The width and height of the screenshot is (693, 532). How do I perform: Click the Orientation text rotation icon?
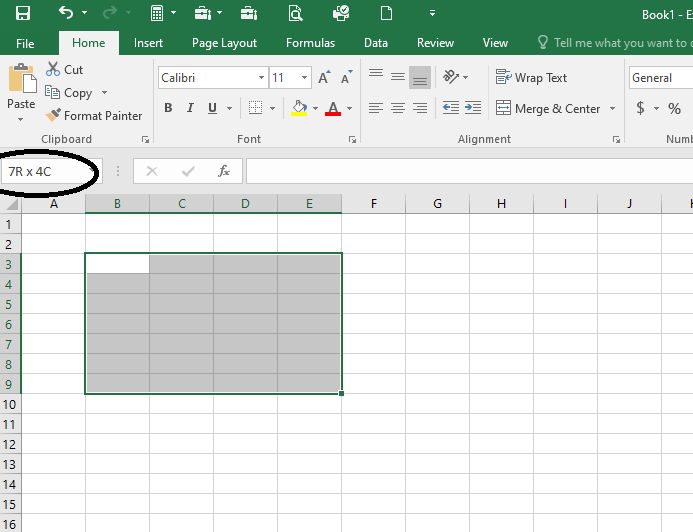tap(451, 77)
